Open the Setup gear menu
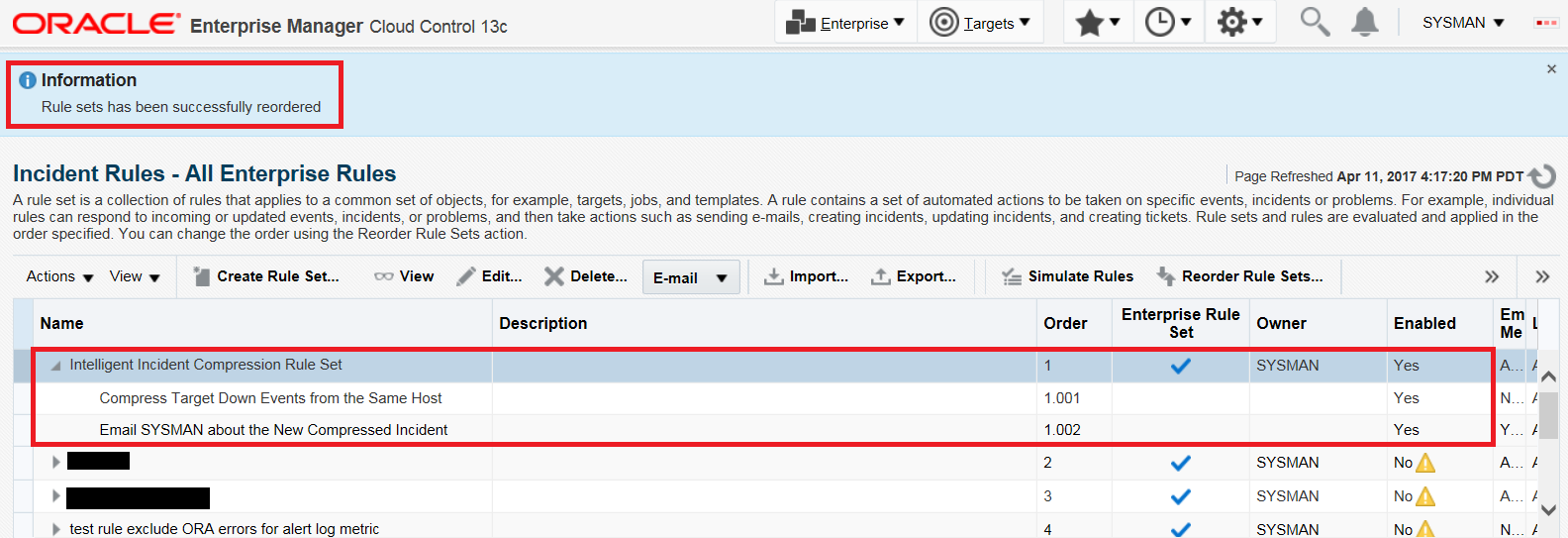This screenshot has height=538, width=1568. pyautogui.click(x=1239, y=22)
